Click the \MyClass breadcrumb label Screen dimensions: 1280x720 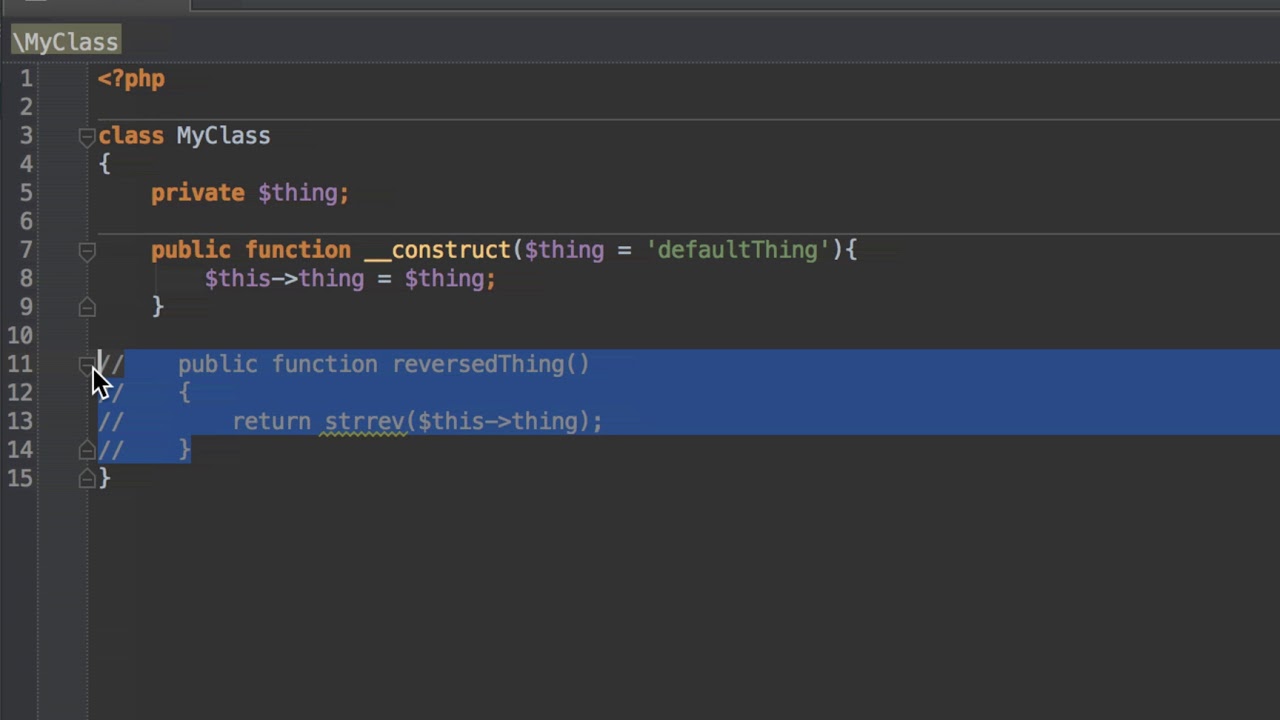tap(65, 42)
